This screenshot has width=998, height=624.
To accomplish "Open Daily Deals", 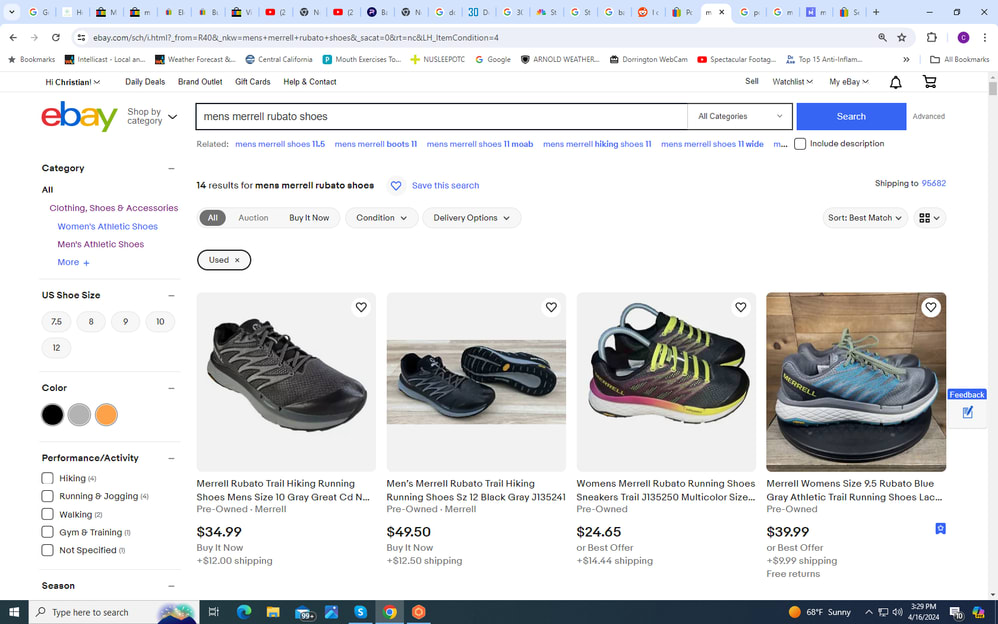I will [145, 82].
